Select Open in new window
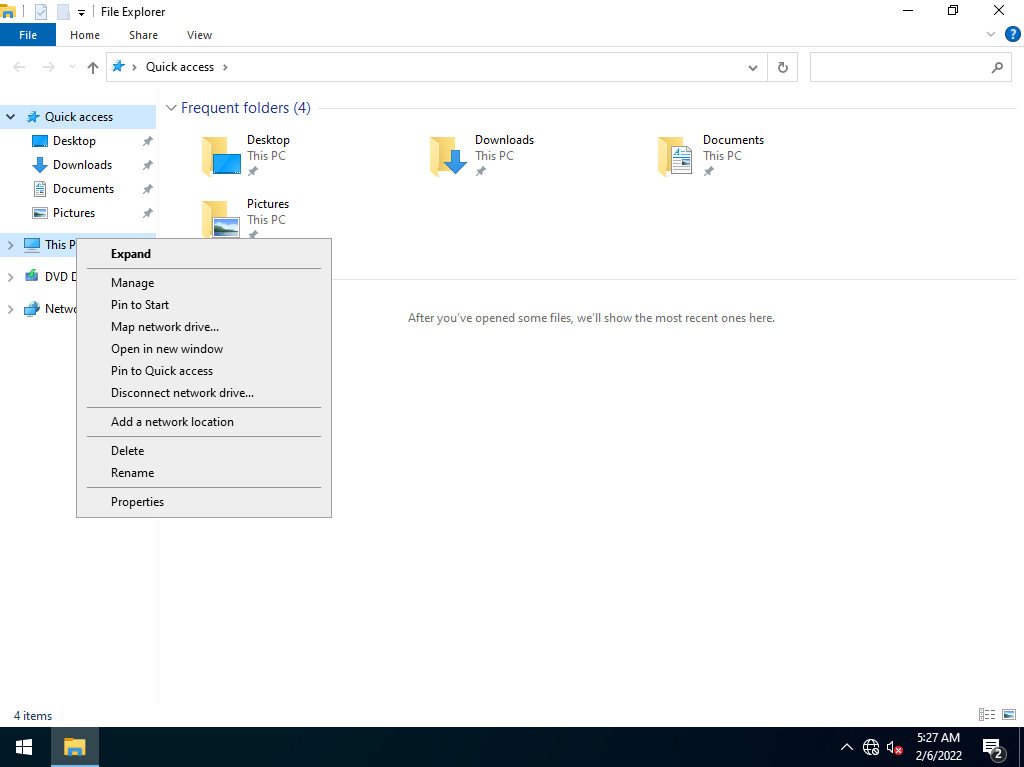The height and width of the screenshot is (767, 1024). tap(204, 349)
